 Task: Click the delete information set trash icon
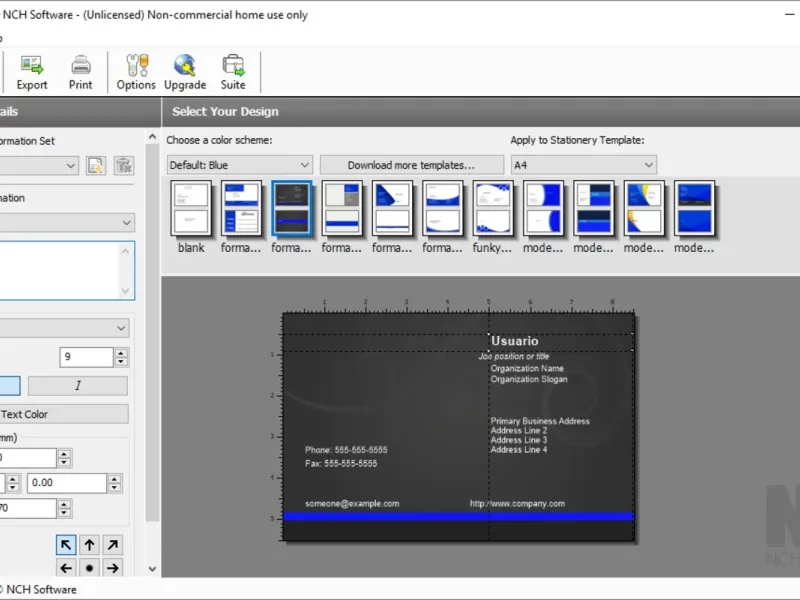tap(123, 165)
